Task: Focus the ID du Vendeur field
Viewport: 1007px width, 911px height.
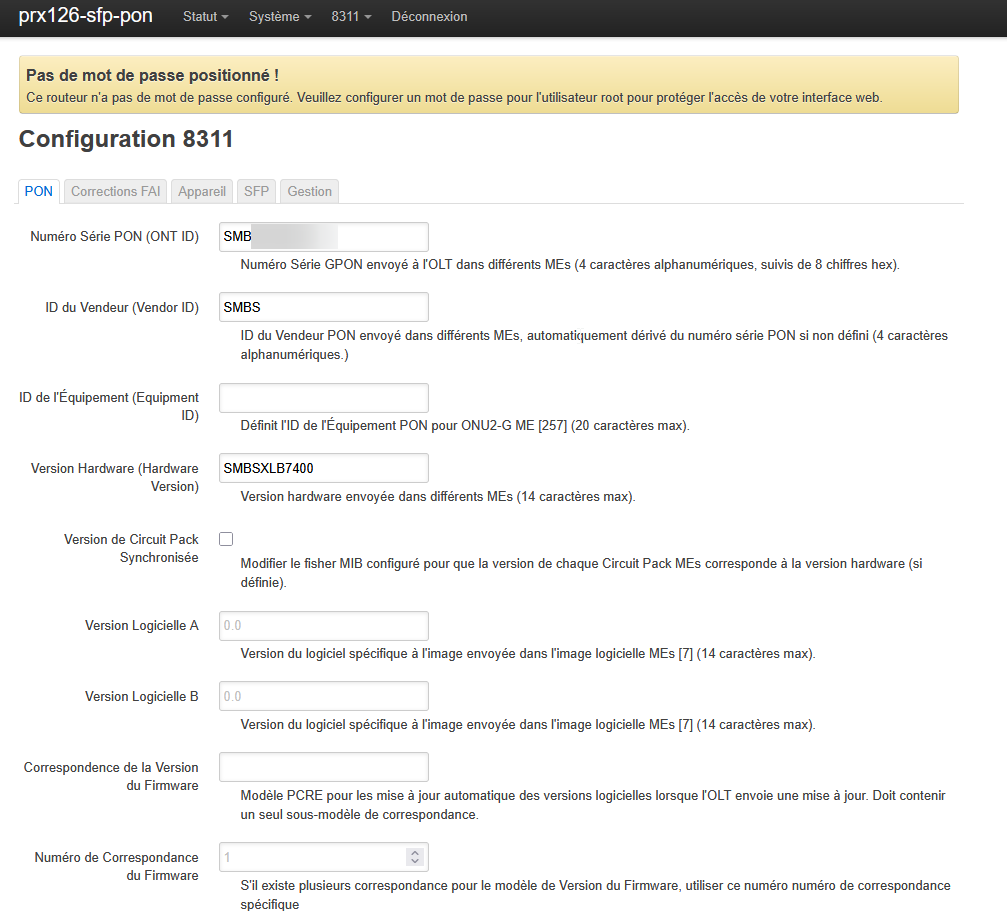Action: coord(323,307)
